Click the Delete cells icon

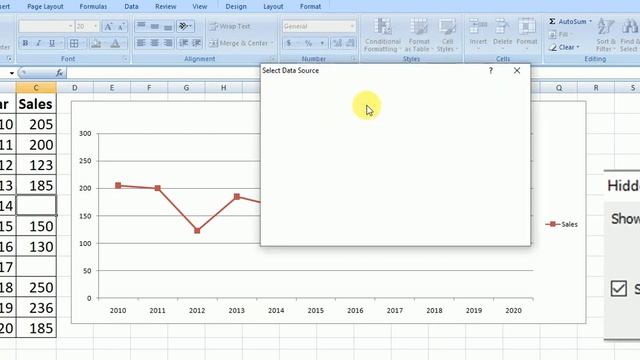click(502, 26)
